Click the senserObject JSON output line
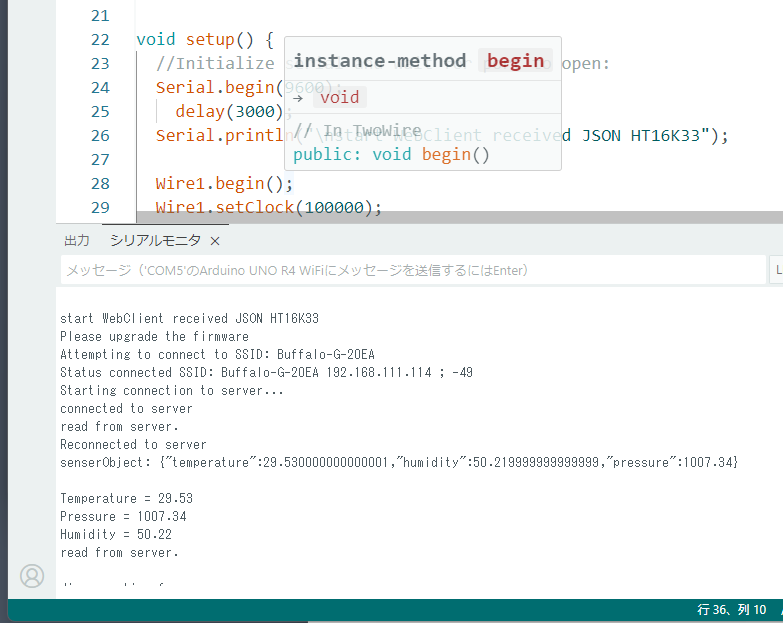This screenshot has width=783, height=623. coord(399,462)
